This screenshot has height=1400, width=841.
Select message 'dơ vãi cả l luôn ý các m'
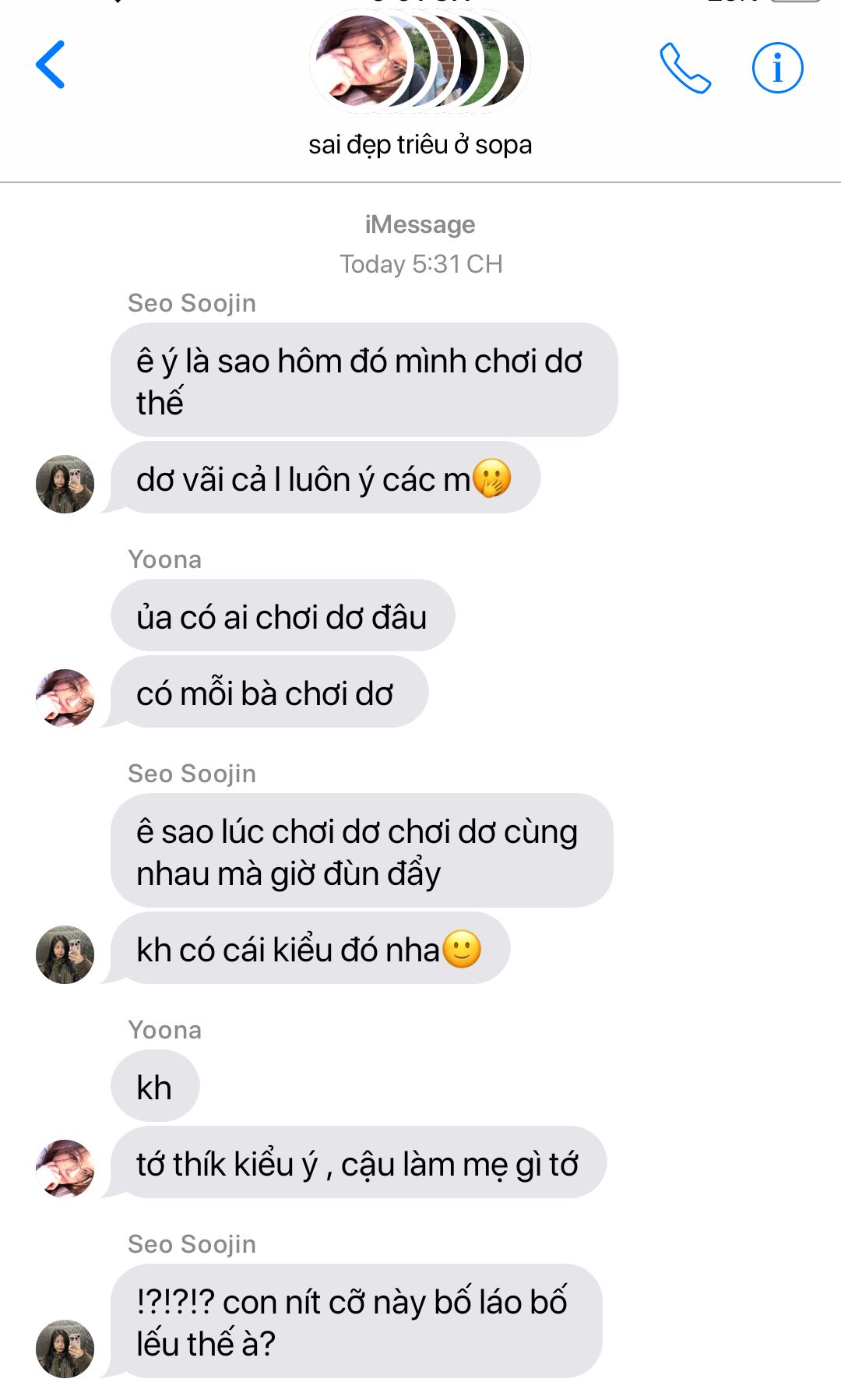coord(325,478)
